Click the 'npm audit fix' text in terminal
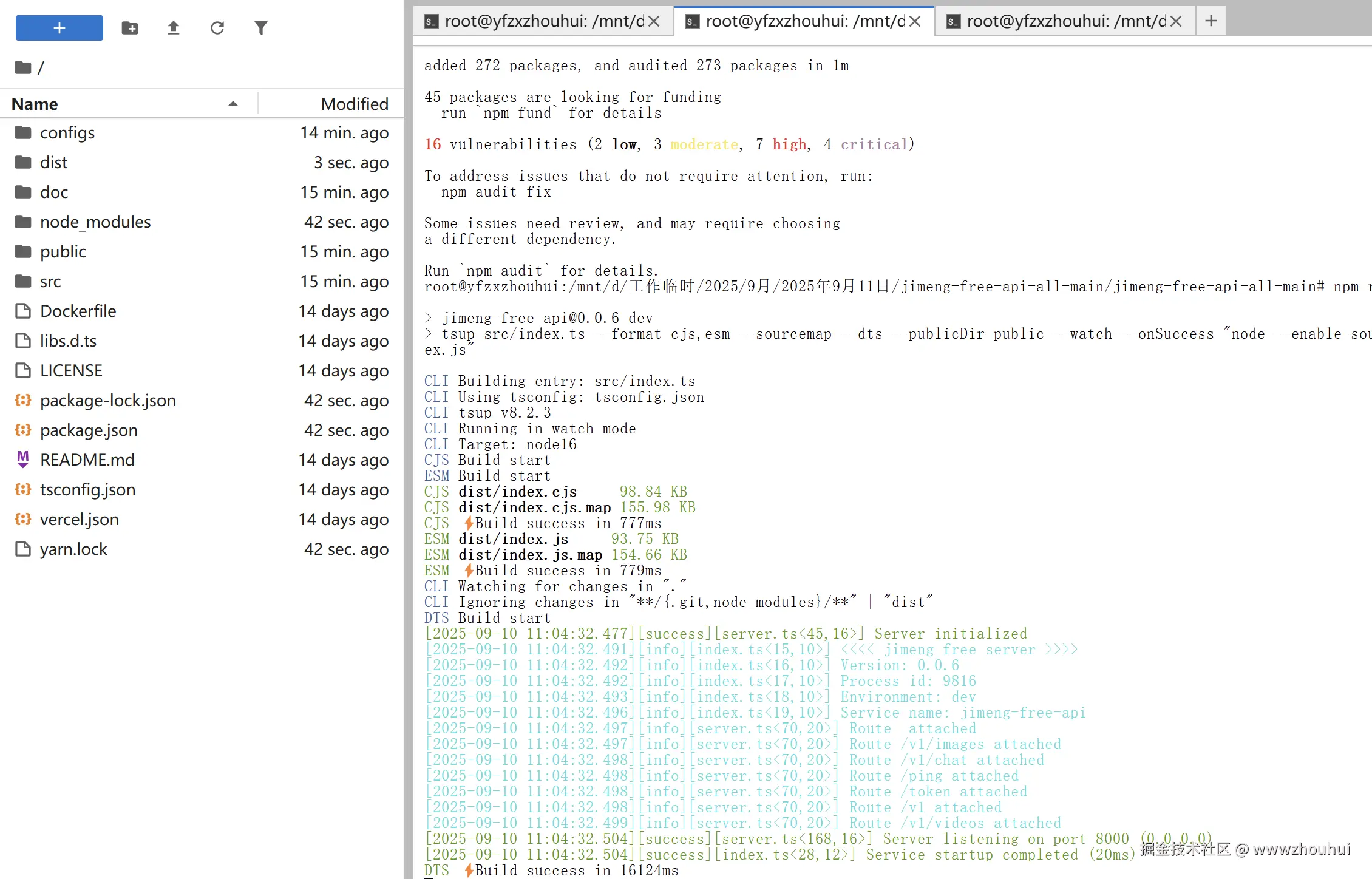 [x=496, y=192]
